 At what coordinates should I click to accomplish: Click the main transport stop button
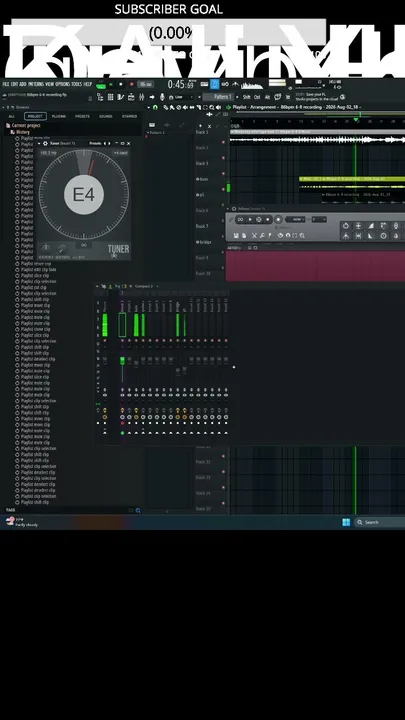(121, 84)
